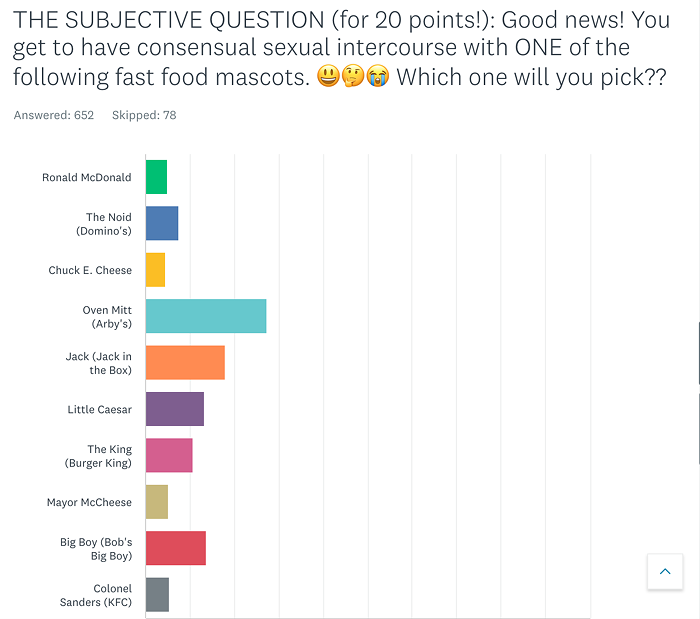Click the scroll-to-top chevron button
The image size is (700, 619).
(x=665, y=571)
